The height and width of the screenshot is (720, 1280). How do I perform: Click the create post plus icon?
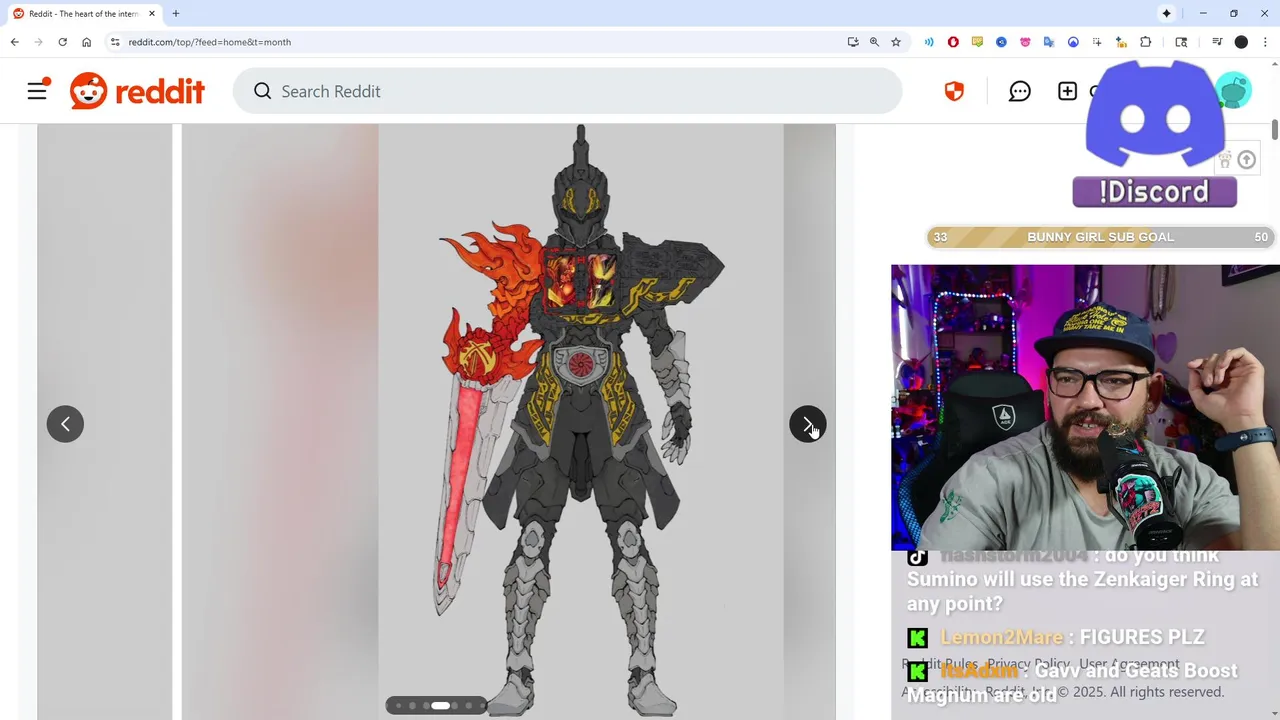(1067, 91)
